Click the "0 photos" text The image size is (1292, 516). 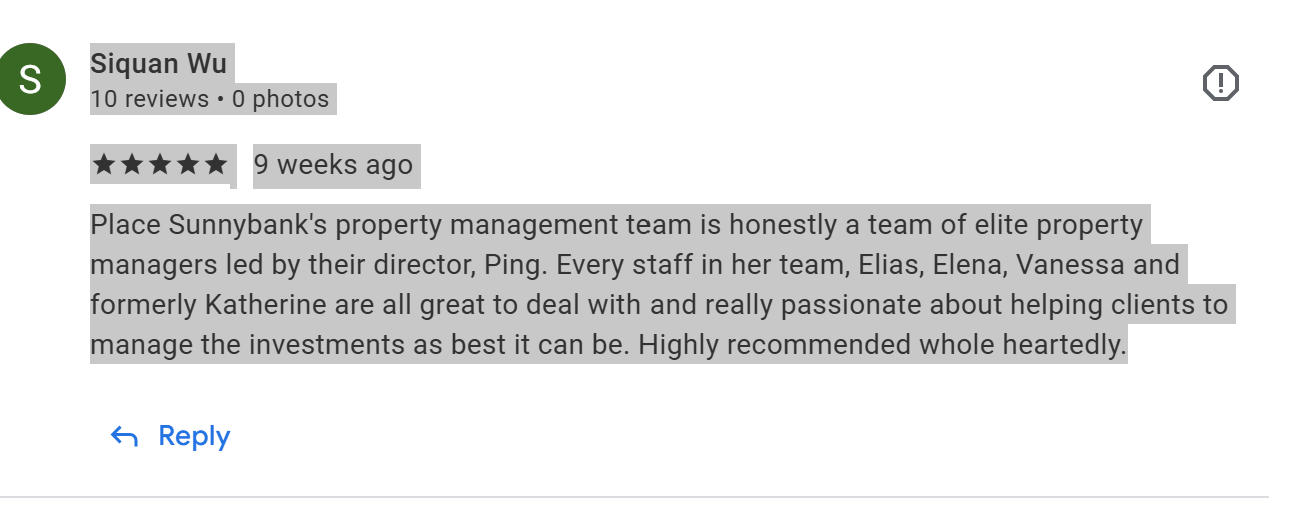(280, 99)
